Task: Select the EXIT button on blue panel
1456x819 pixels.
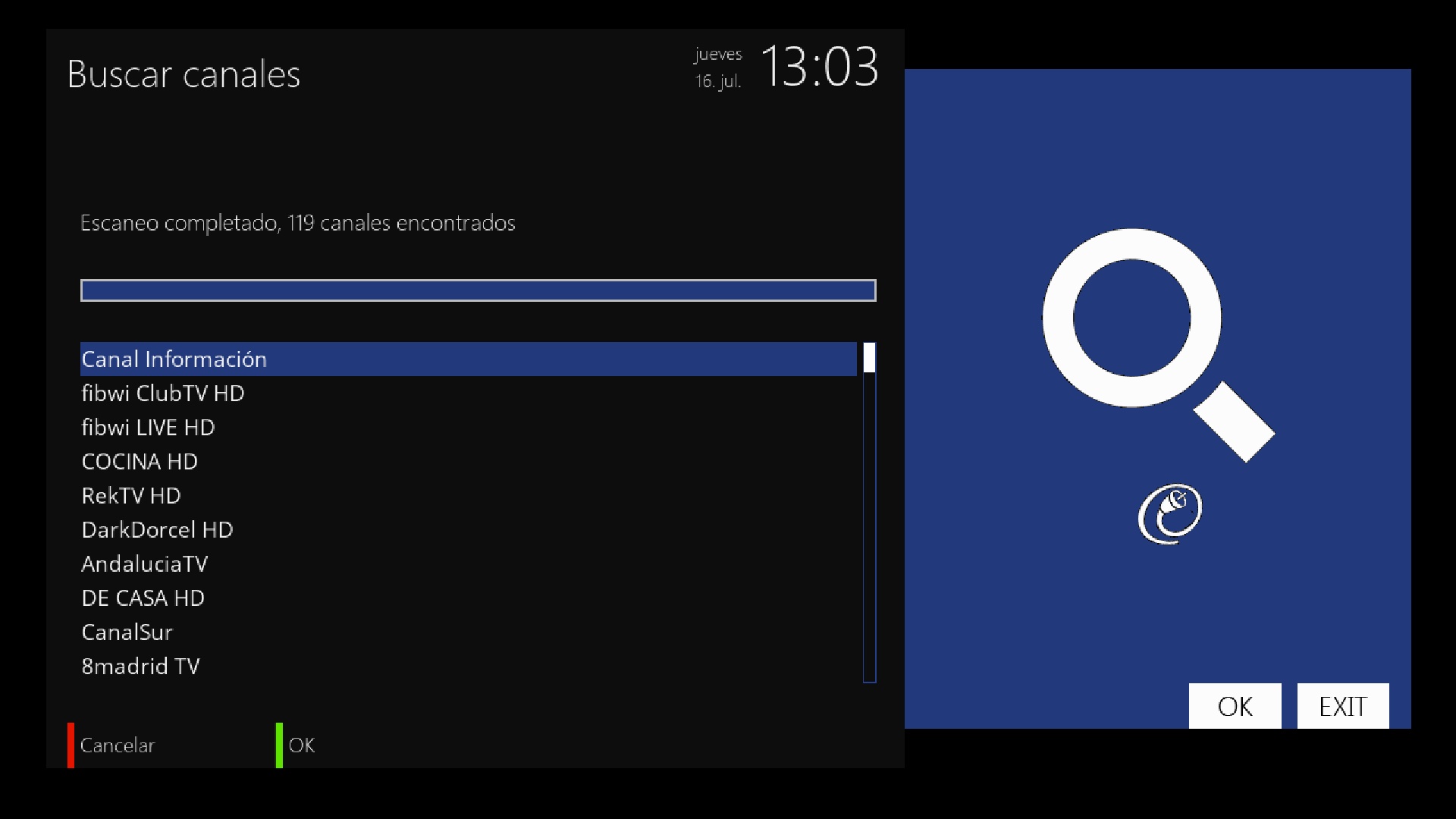Action: tap(1343, 706)
